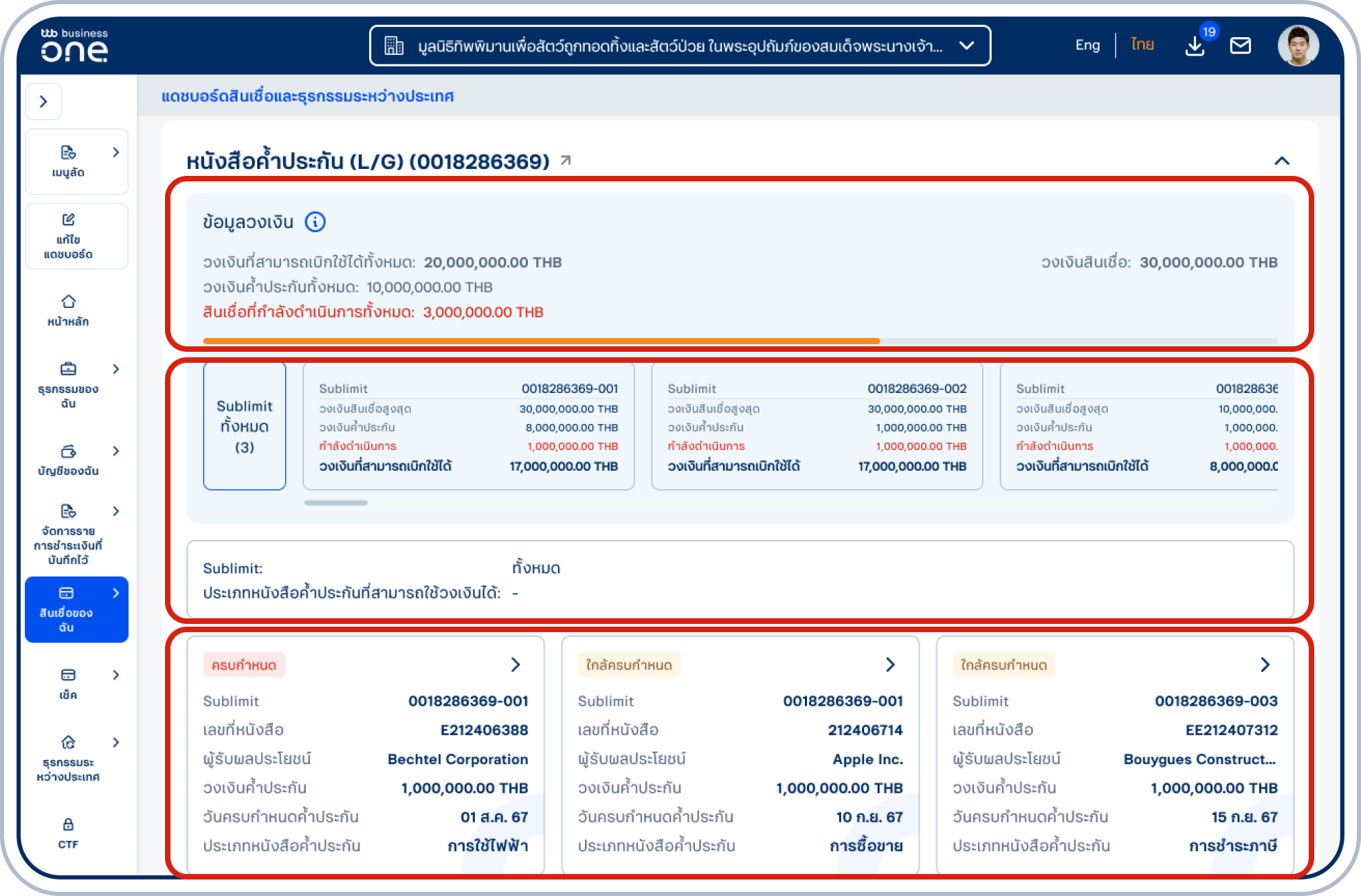Image resolution: width=1361 pixels, height=896 pixels.
Task: Click the ttb business one logo
Action: [x=74, y=45]
